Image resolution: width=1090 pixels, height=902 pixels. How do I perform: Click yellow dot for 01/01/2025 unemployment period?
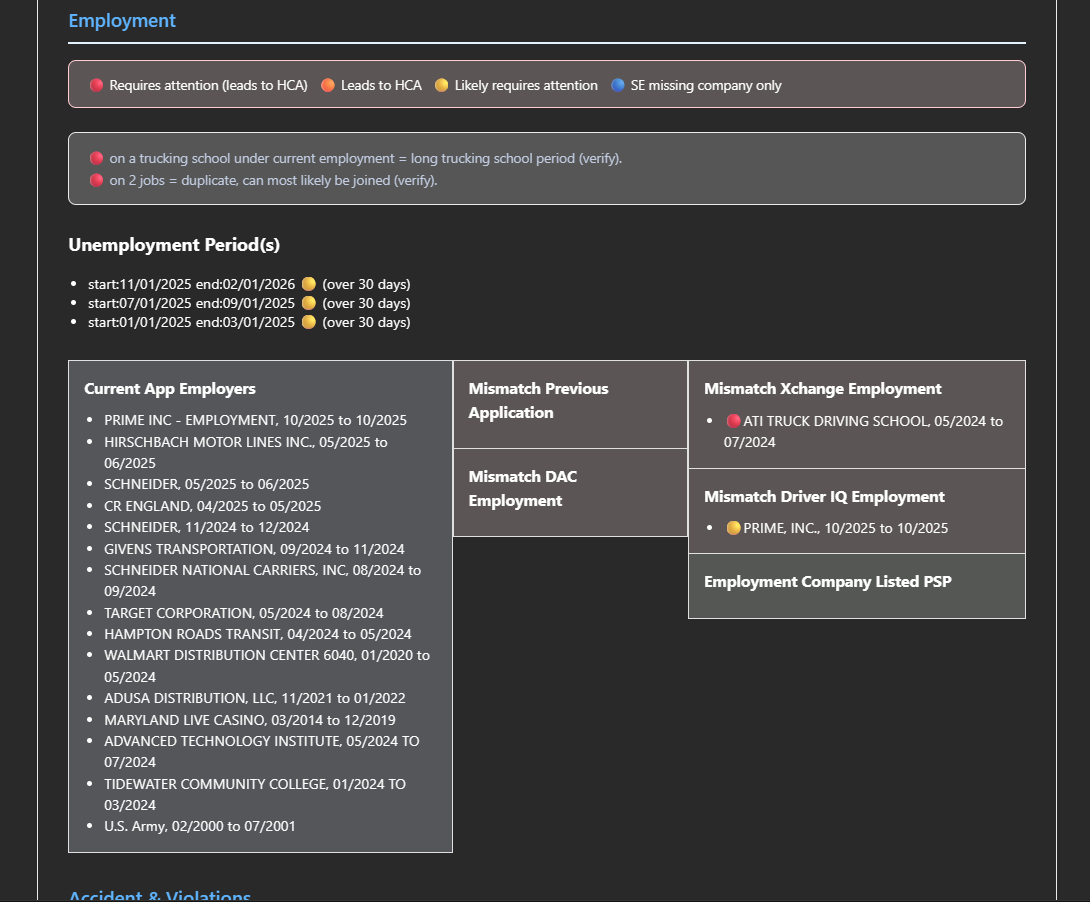pyautogui.click(x=309, y=322)
